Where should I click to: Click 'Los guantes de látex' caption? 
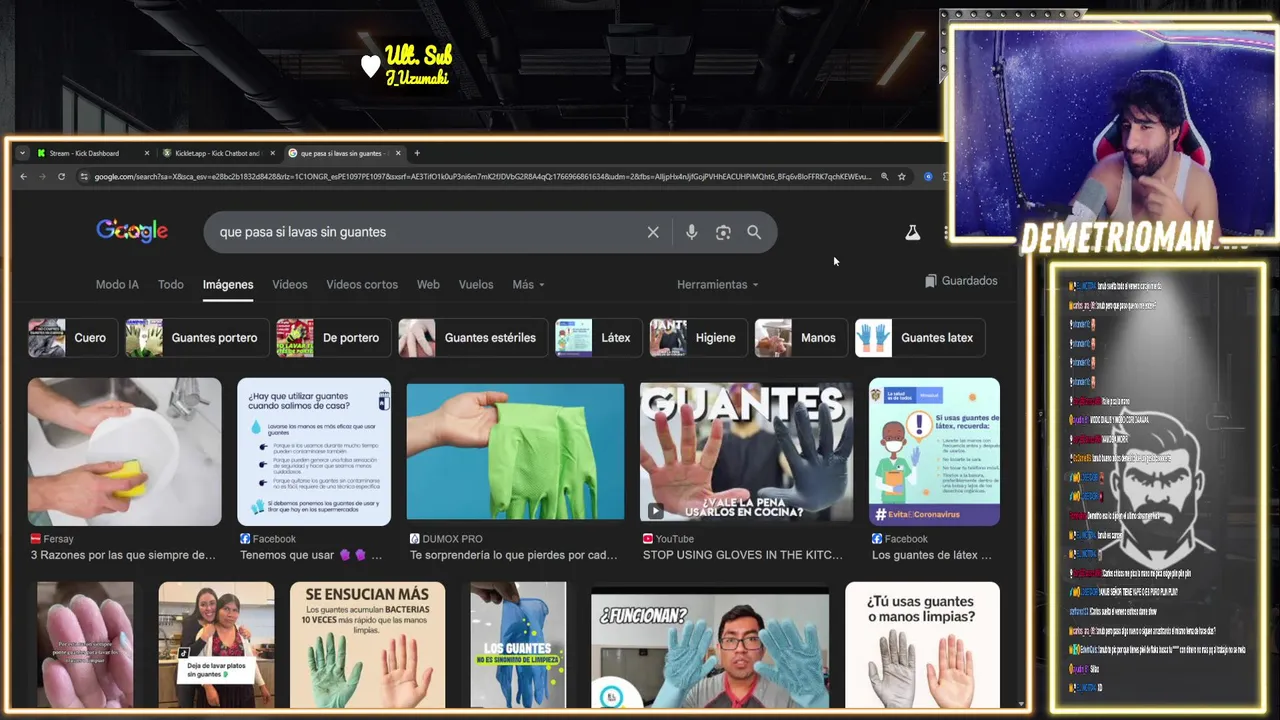coord(932,555)
